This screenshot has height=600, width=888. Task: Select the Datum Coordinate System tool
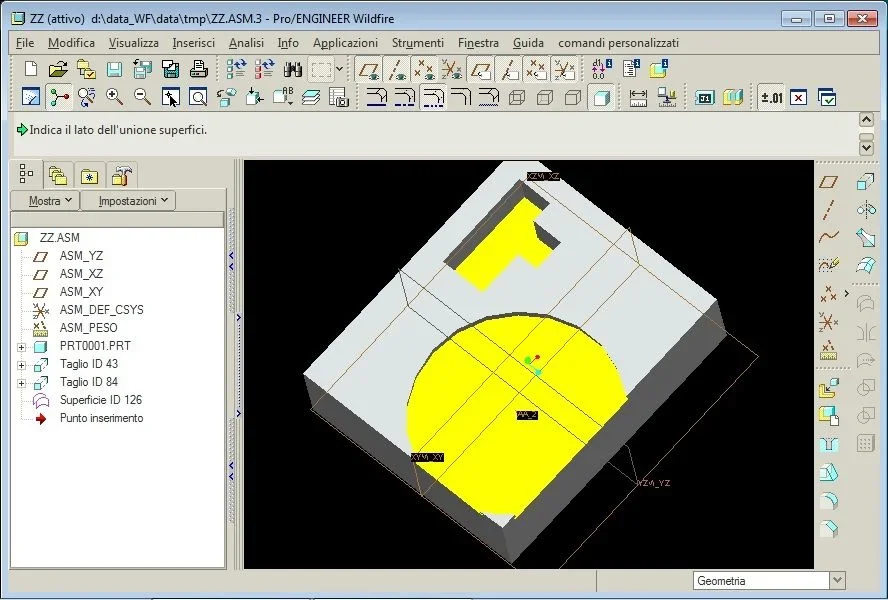[829, 322]
